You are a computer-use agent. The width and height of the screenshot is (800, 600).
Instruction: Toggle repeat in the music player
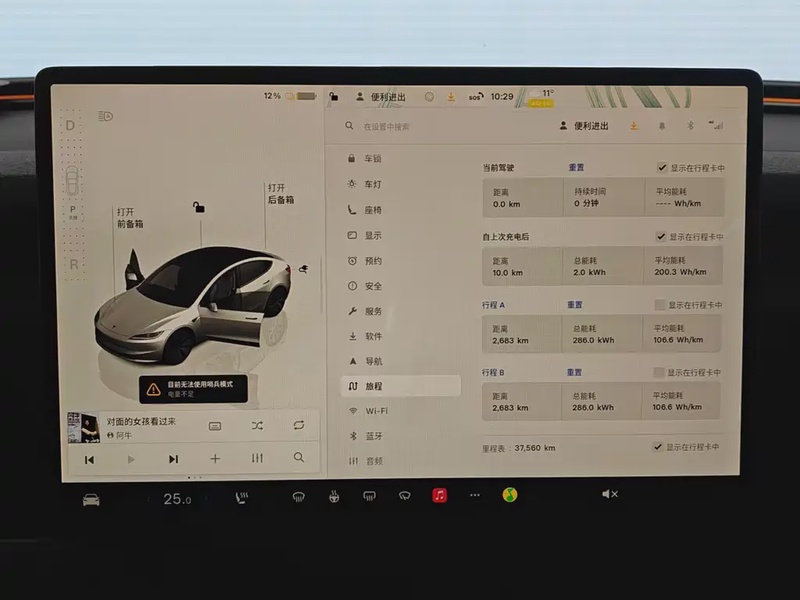point(299,426)
